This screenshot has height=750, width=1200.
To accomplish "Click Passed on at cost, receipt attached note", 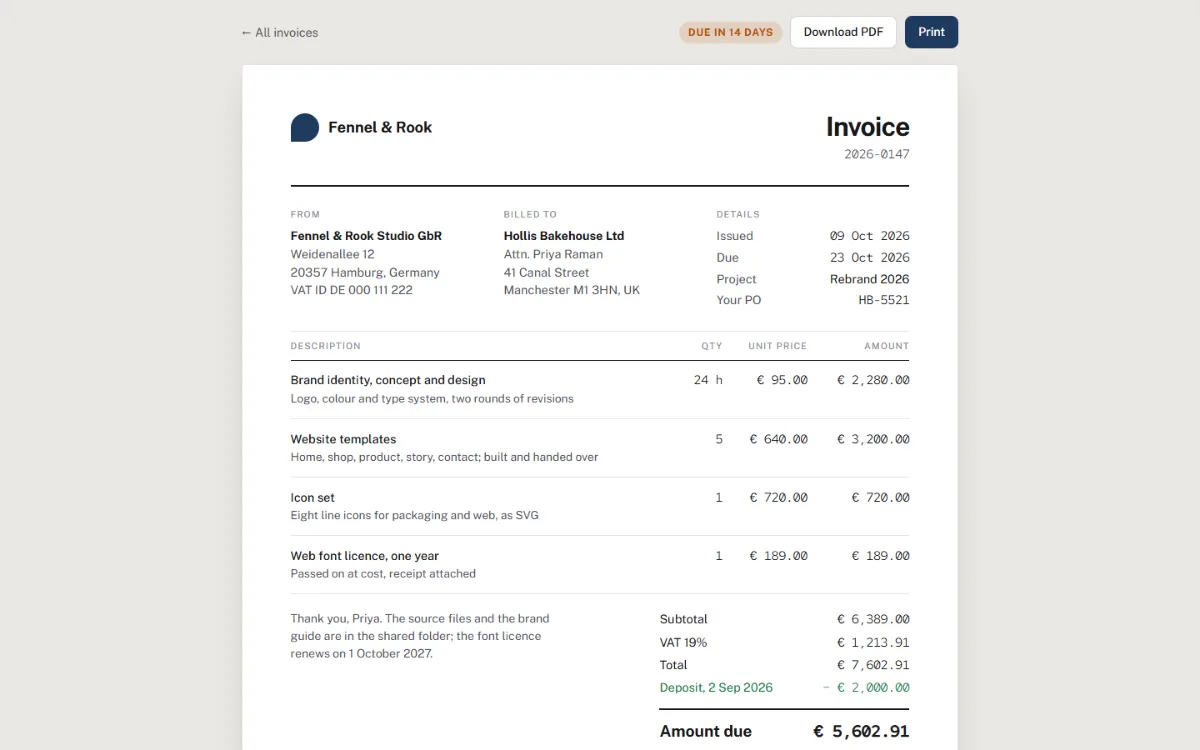I will click(x=383, y=574).
